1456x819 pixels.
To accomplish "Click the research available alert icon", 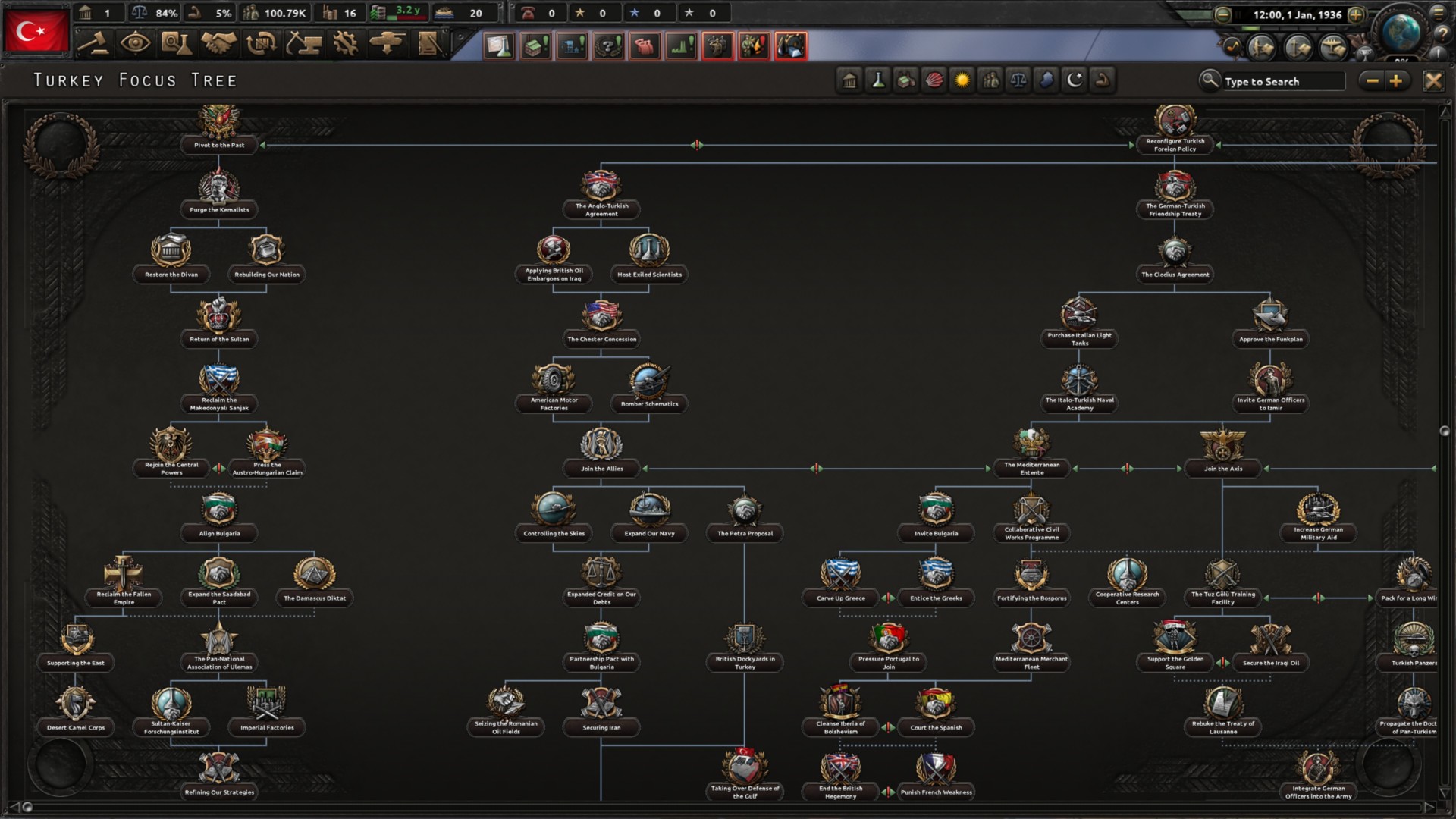I will (498, 46).
